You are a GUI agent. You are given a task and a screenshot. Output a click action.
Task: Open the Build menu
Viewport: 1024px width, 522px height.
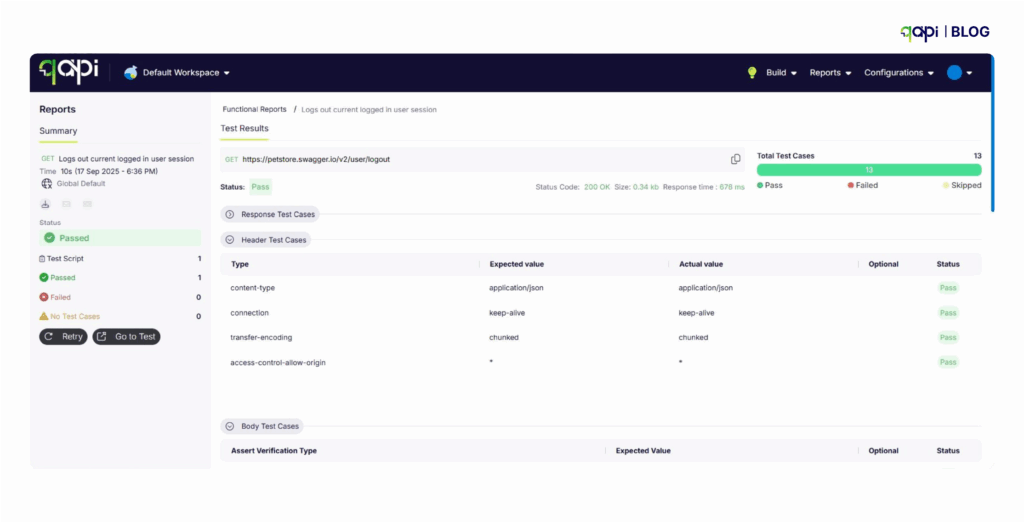coord(781,73)
